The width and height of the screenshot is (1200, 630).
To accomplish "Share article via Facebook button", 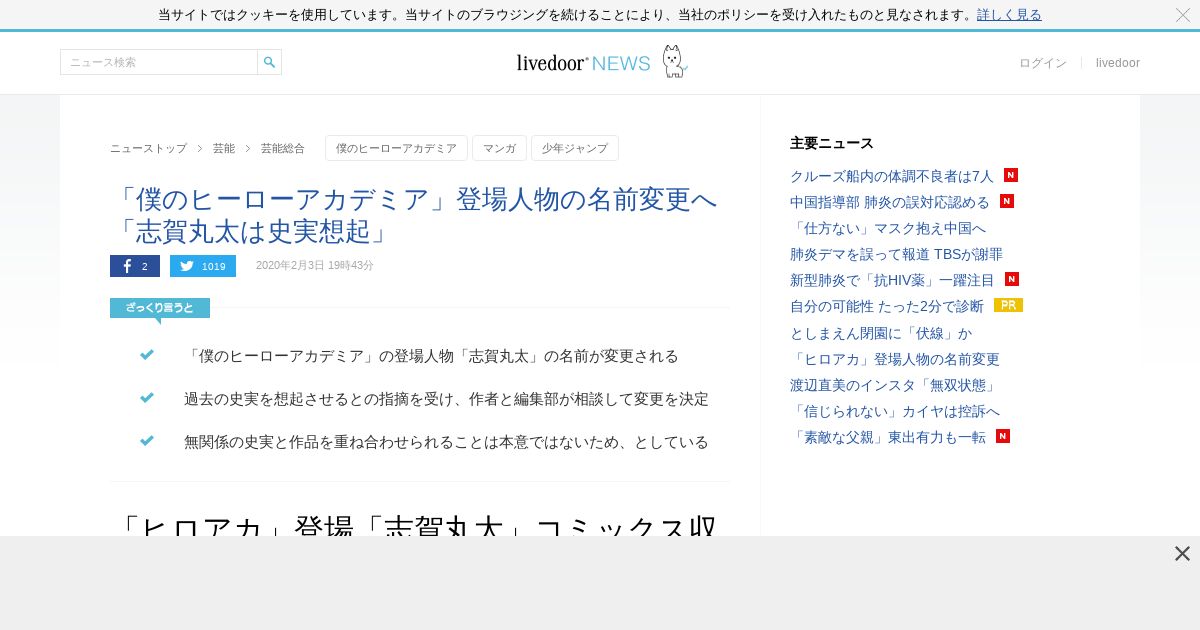I will tap(135, 266).
